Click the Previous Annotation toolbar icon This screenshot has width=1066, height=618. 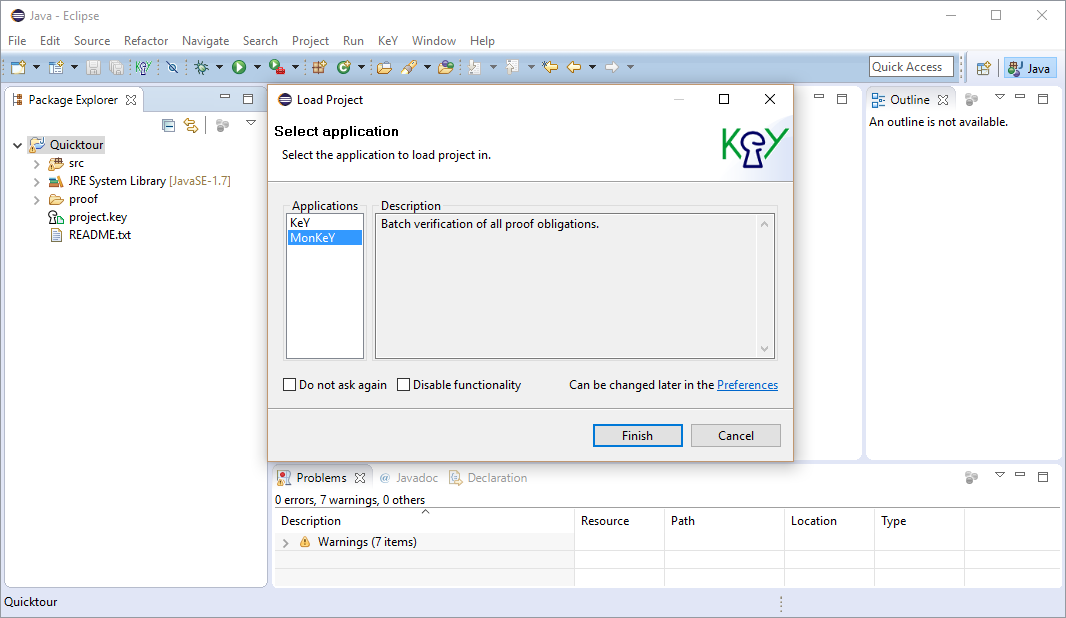click(x=513, y=67)
